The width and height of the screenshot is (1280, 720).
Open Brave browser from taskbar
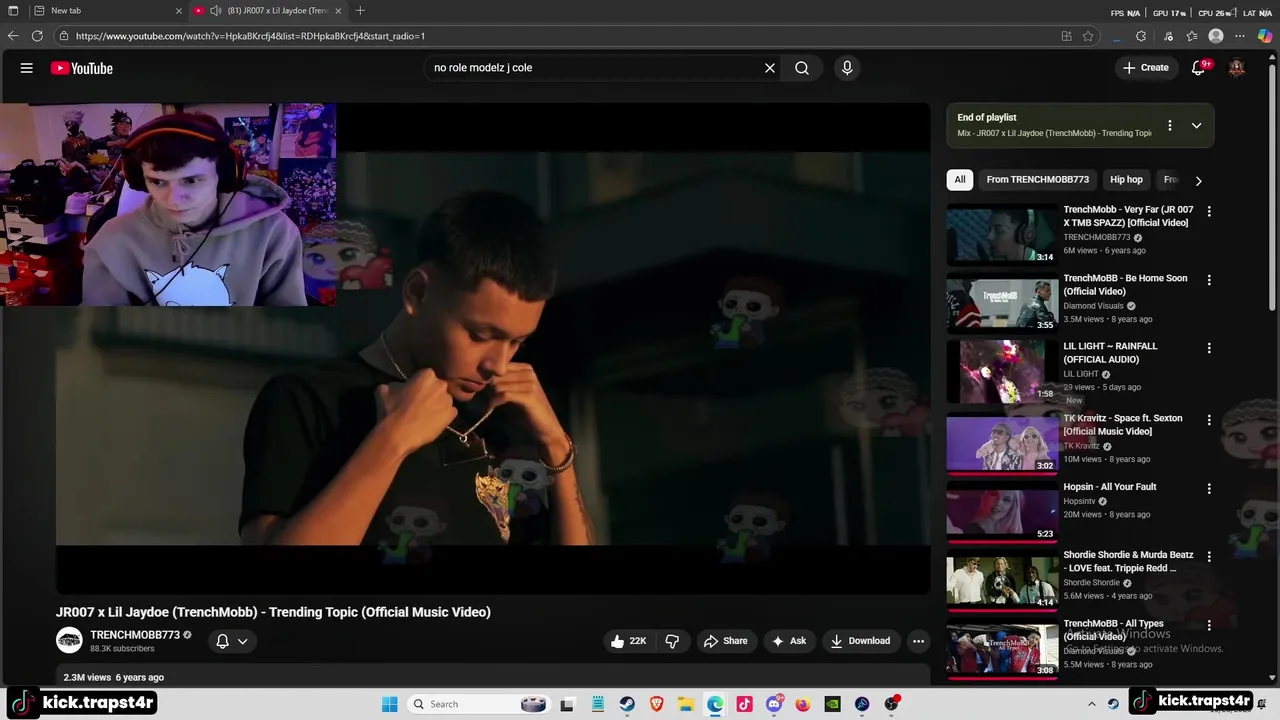657,704
